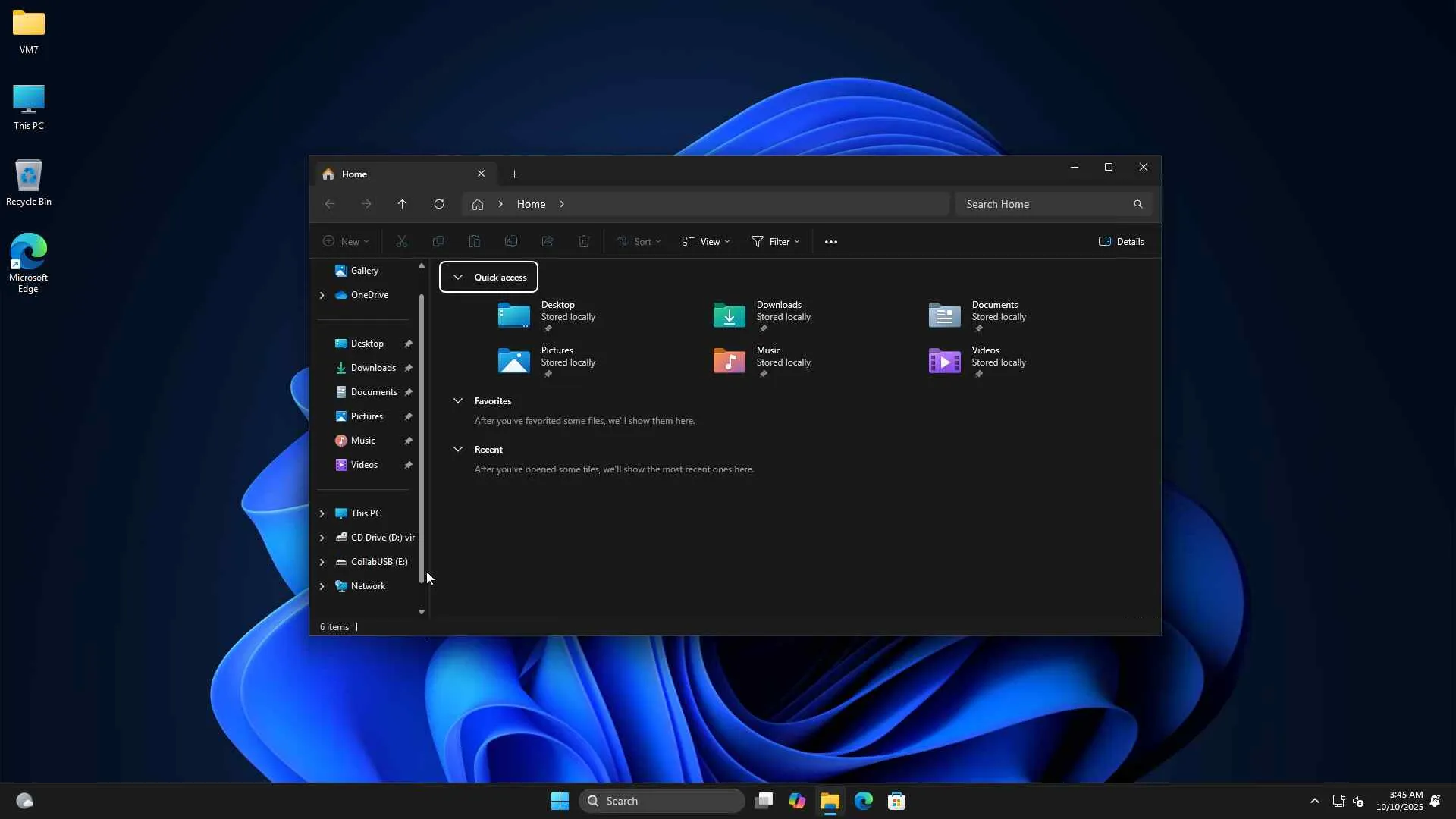Viewport: 1456px width, 819px height.
Task: Open the Videos folder icon in Quick access
Action: pyautogui.click(x=944, y=361)
